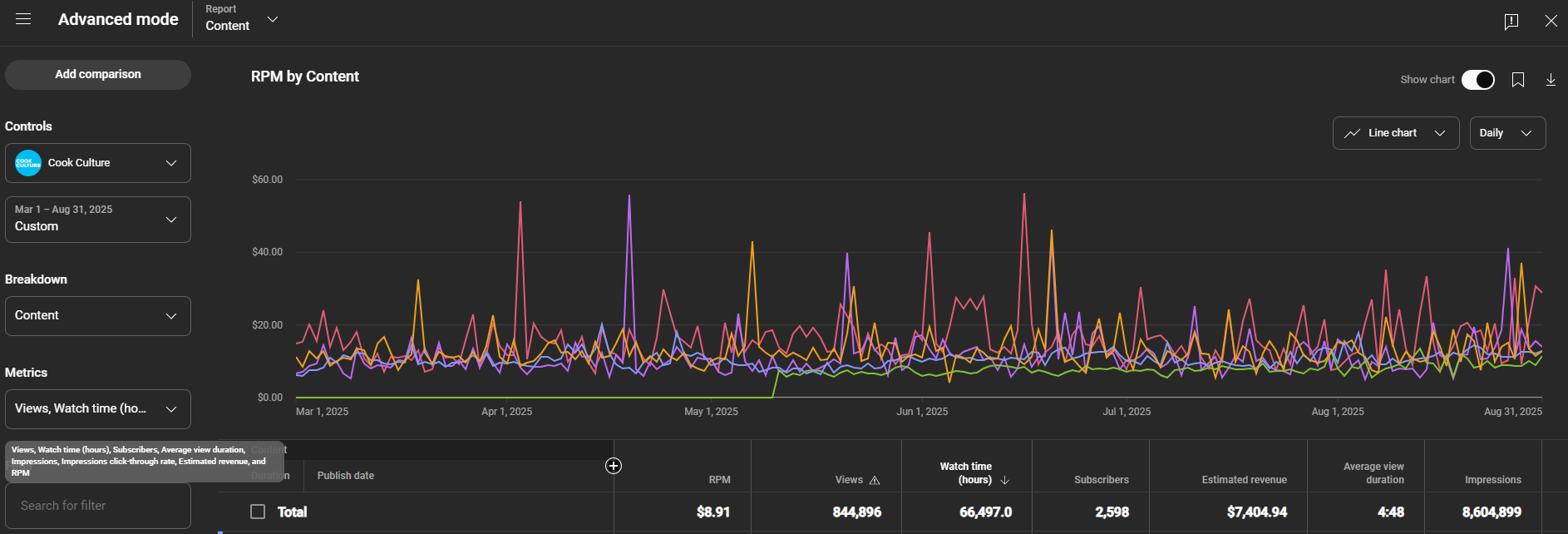Click the Aug 1, 2025 axis label
The height and width of the screenshot is (534, 1568).
pyautogui.click(x=1338, y=412)
